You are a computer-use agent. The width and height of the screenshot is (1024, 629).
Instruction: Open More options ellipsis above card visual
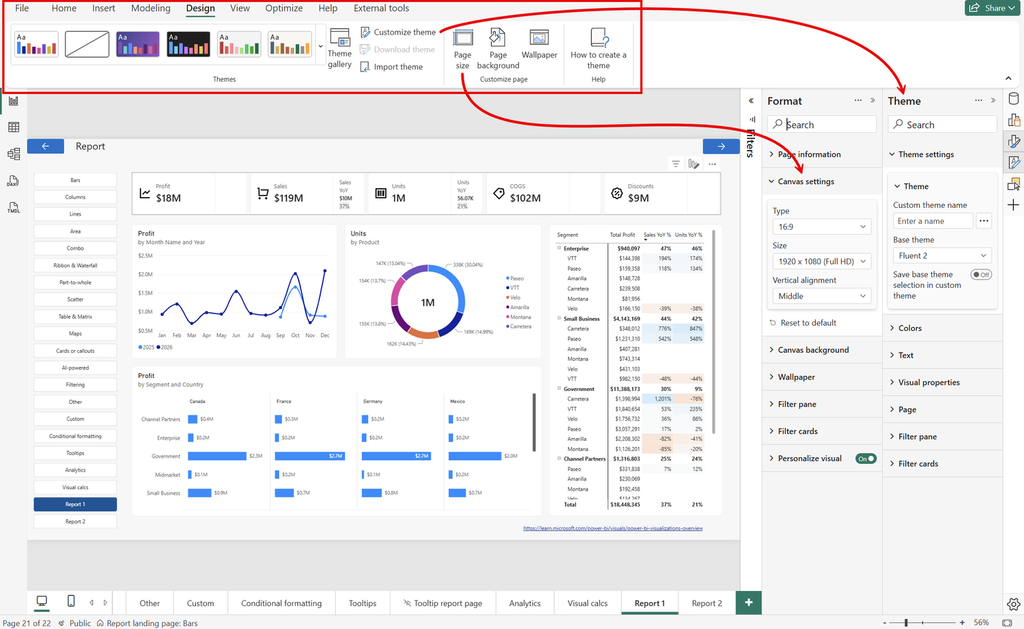[x=712, y=164]
